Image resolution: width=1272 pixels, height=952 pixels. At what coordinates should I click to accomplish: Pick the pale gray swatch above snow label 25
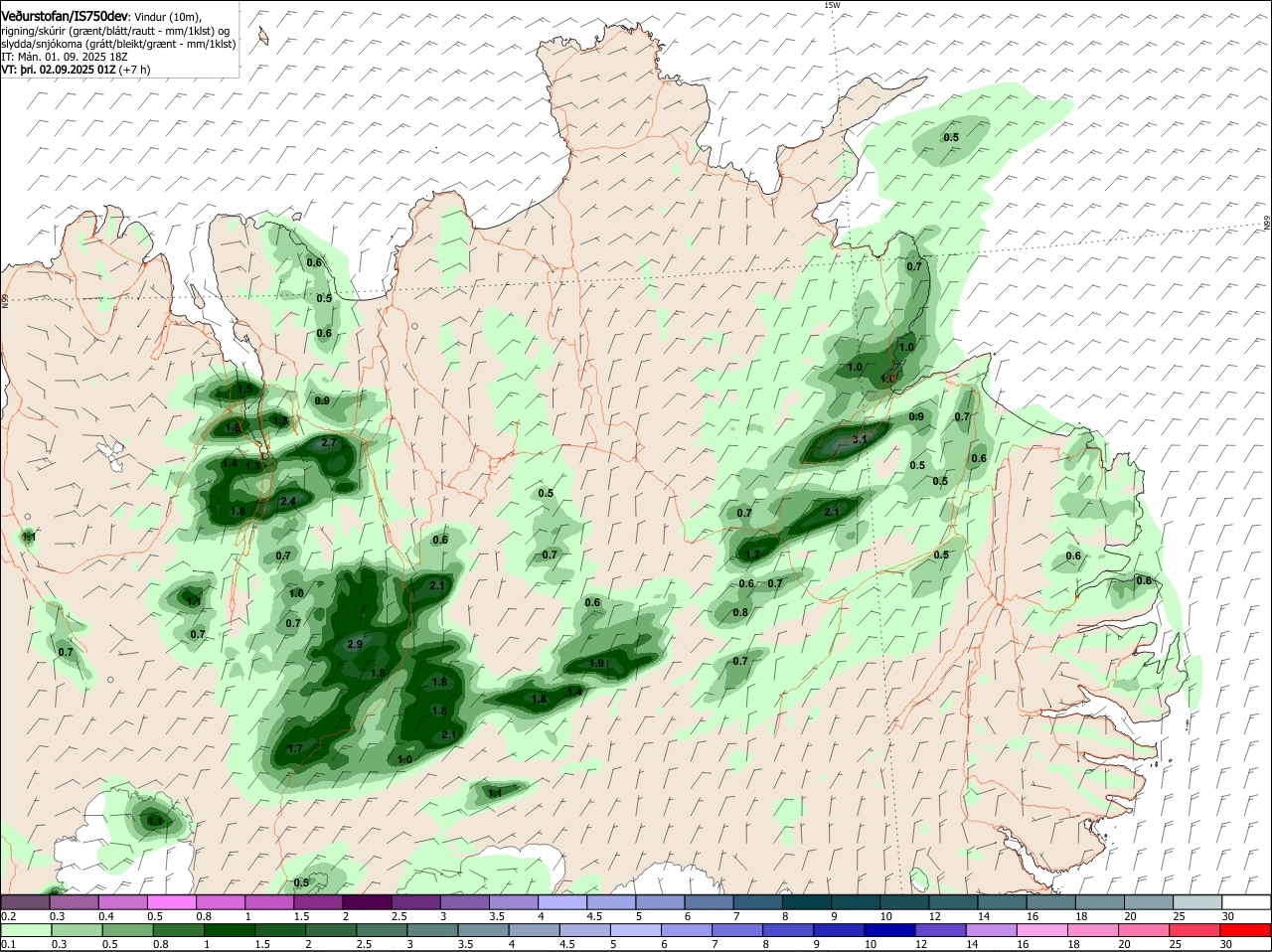click(x=1195, y=902)
